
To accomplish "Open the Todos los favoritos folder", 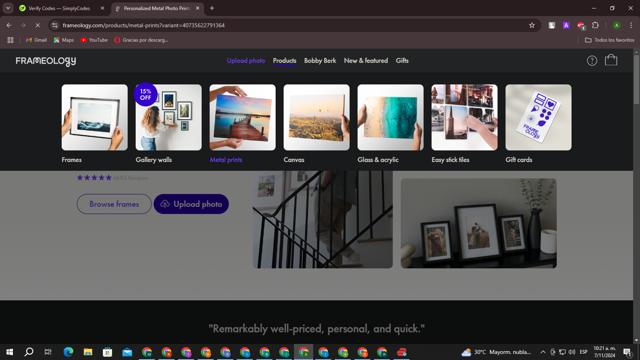I will point(610,40).
